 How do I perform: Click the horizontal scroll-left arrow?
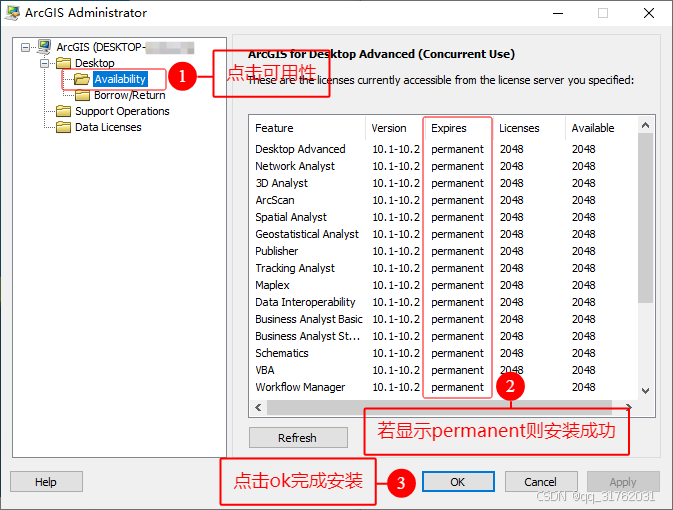click(x=258, y=407)
